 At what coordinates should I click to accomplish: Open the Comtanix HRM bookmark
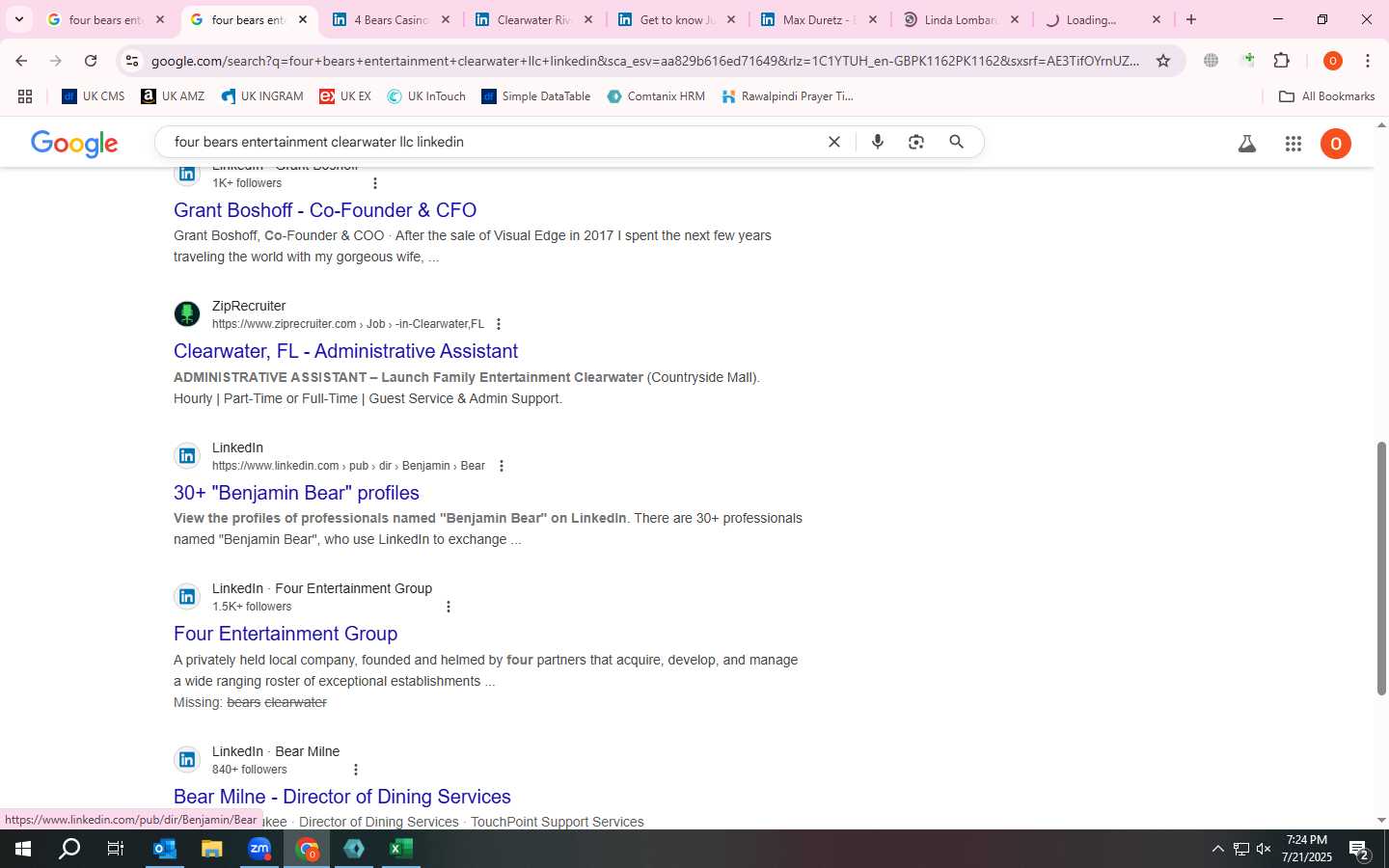(x=656, y=96)
